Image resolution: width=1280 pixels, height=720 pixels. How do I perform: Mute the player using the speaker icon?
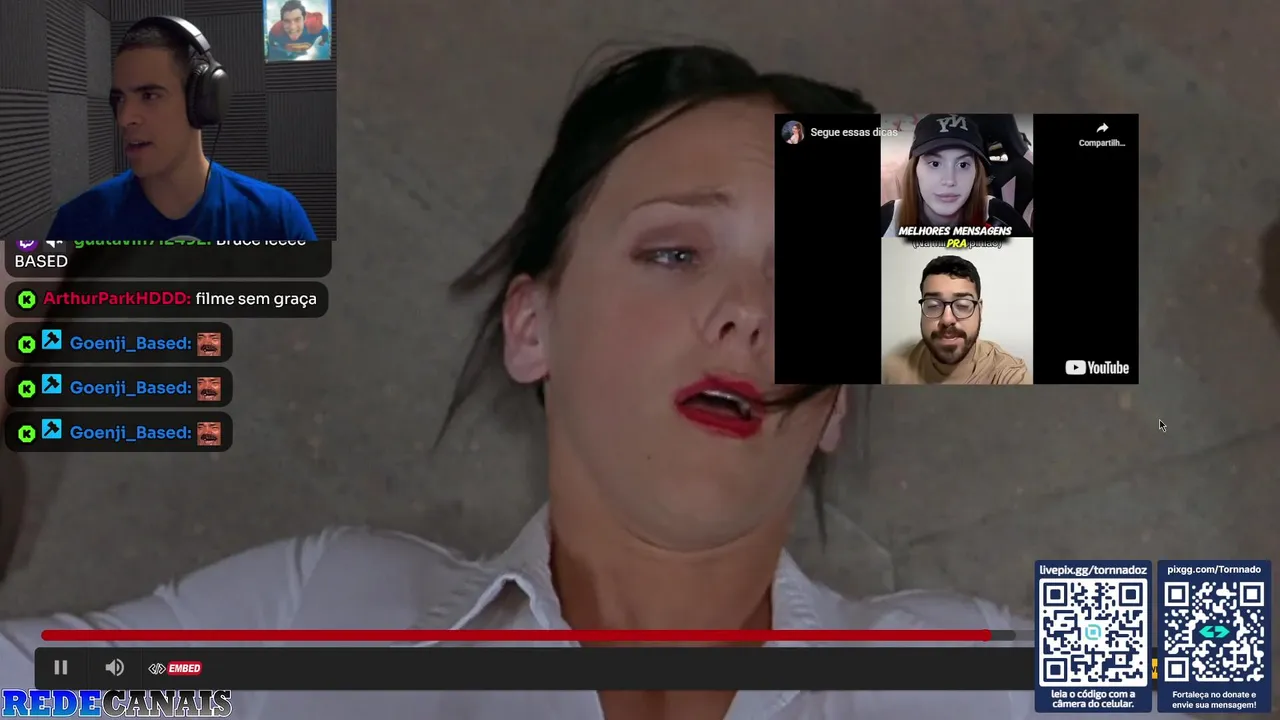(115, 668)
